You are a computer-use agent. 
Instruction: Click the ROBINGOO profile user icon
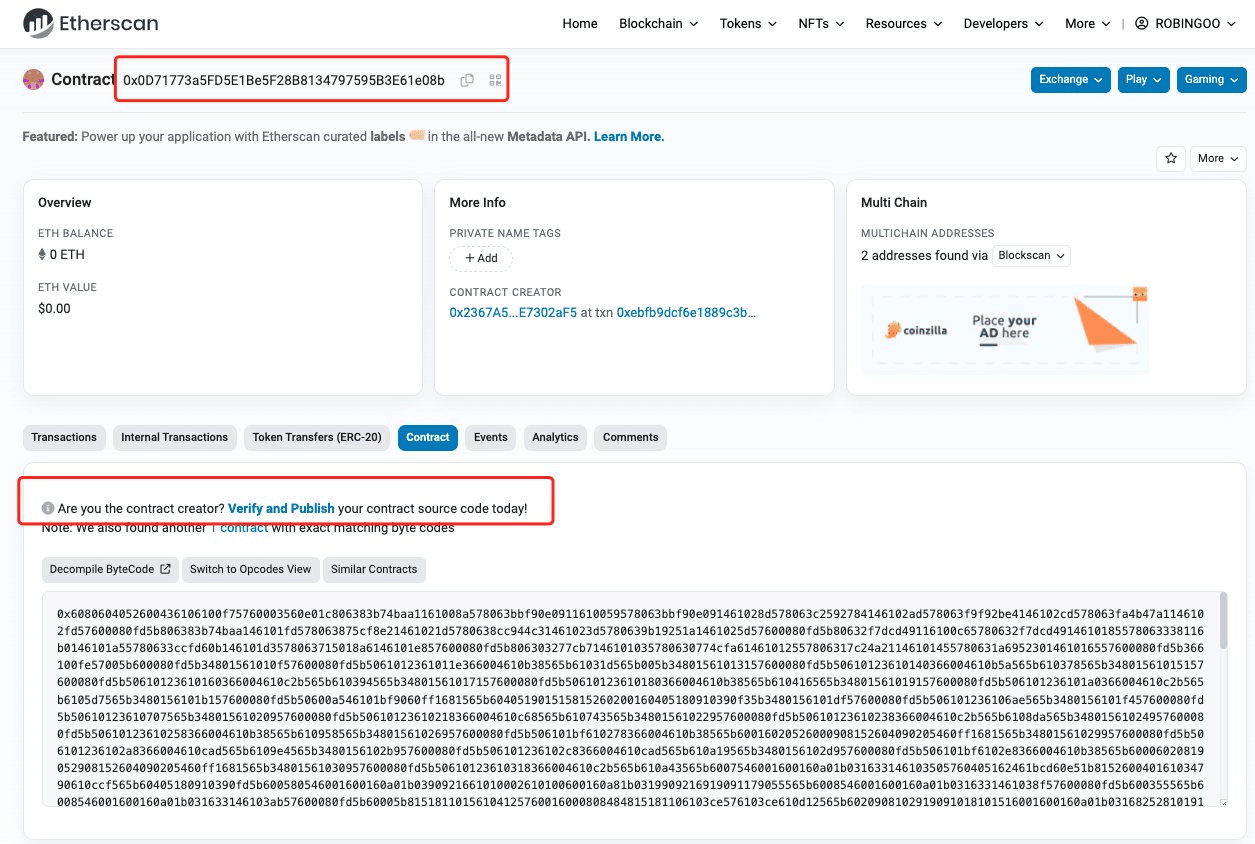point(1142,23)
